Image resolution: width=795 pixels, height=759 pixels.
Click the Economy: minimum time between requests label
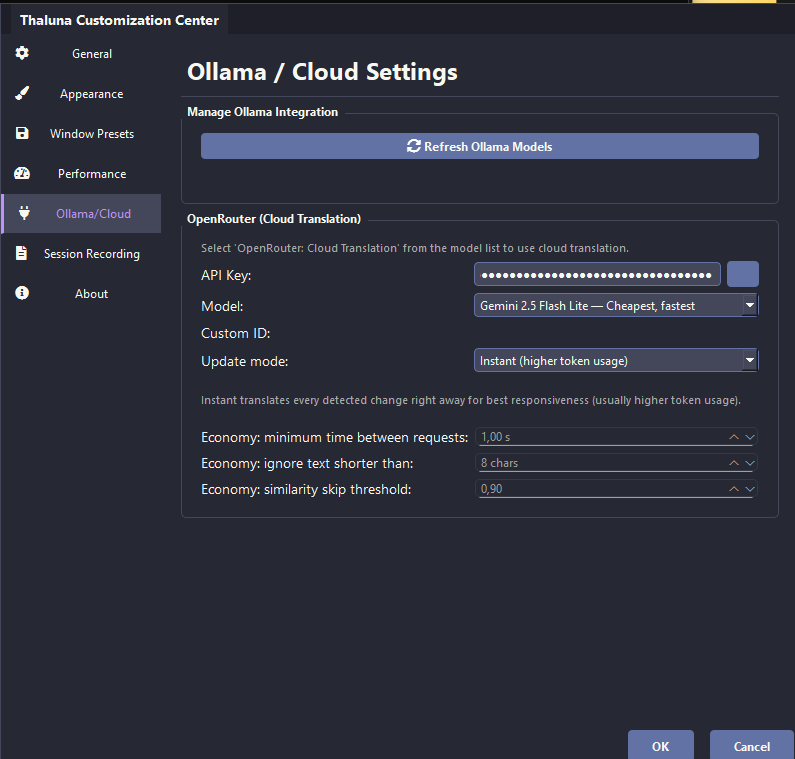click(x=335, y=438)
